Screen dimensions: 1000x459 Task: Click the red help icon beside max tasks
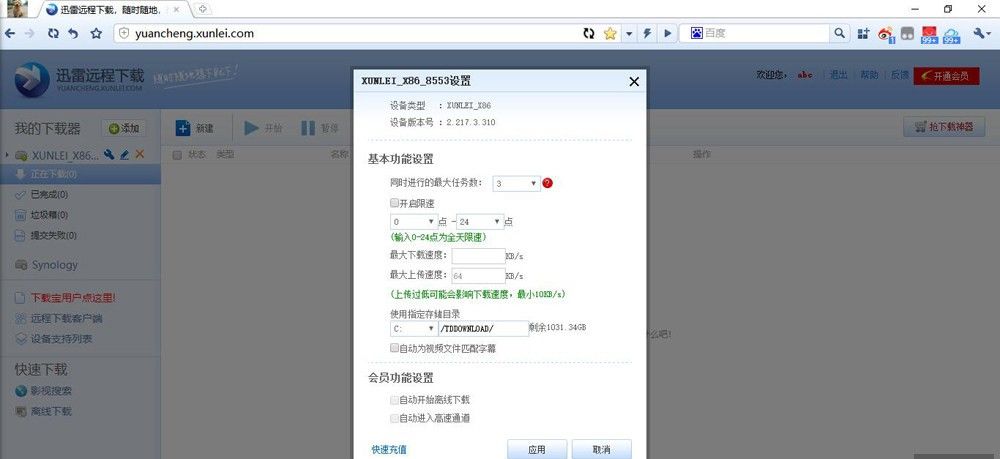547,183
